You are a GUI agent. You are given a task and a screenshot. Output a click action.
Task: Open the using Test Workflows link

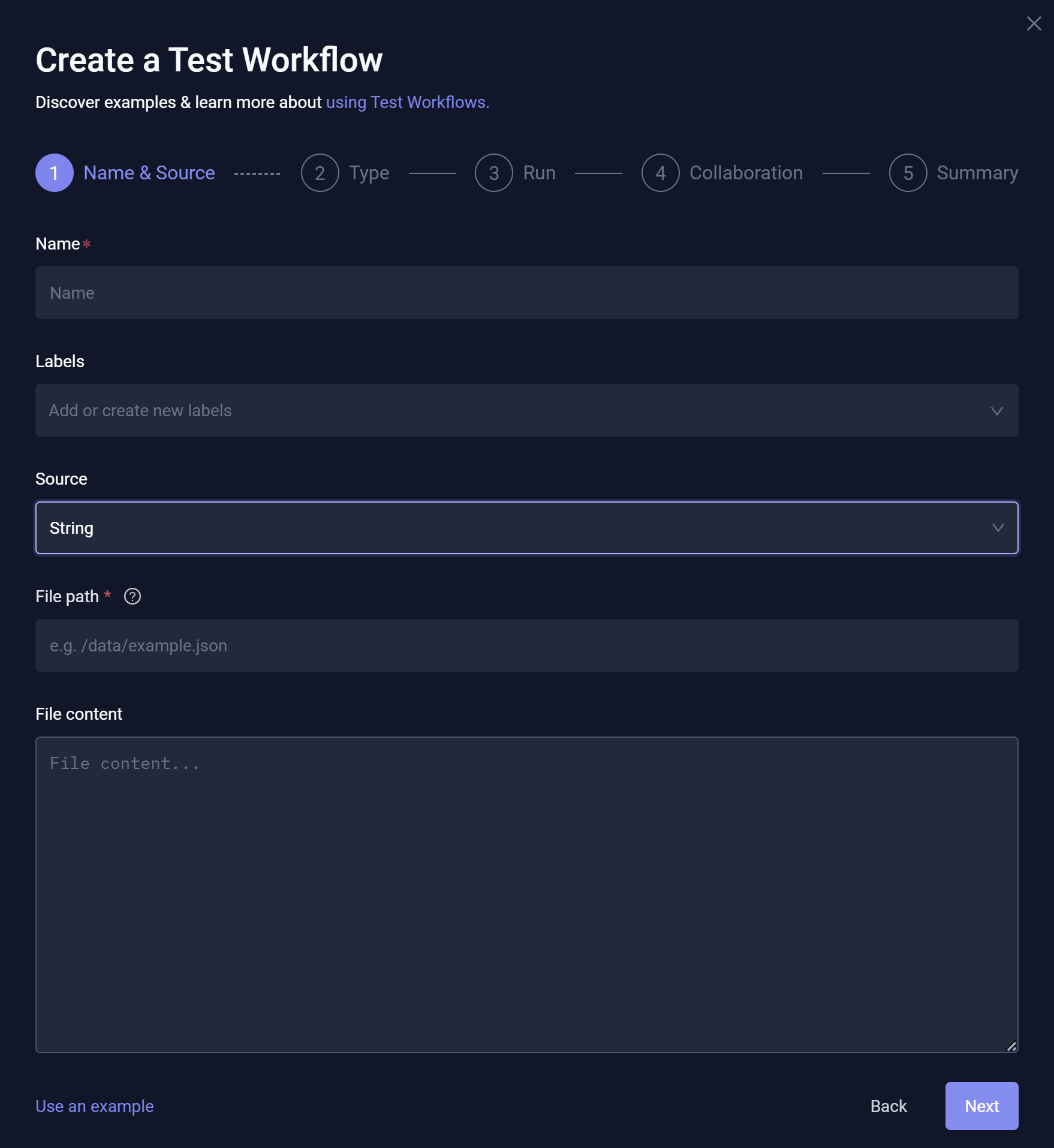pyautogui.click(x=407, y=102)
